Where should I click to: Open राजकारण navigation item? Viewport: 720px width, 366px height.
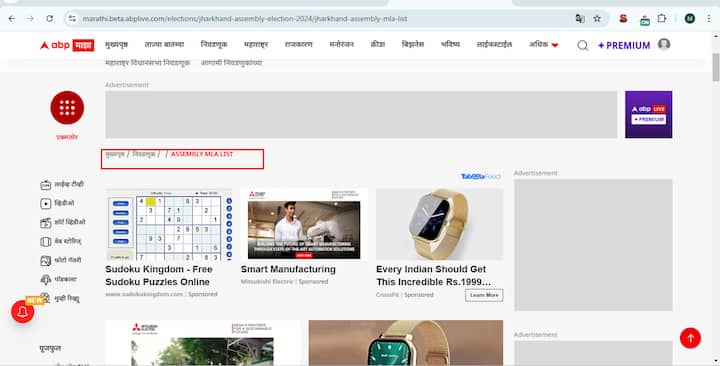click(x=298, y=45)
